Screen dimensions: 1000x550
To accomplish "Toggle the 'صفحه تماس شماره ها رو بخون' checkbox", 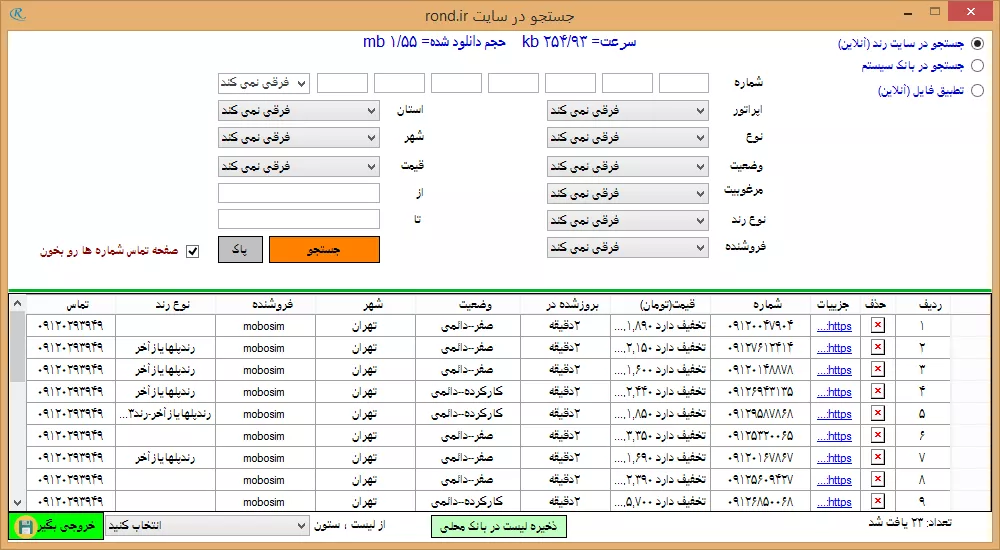I will pos(193,251).
